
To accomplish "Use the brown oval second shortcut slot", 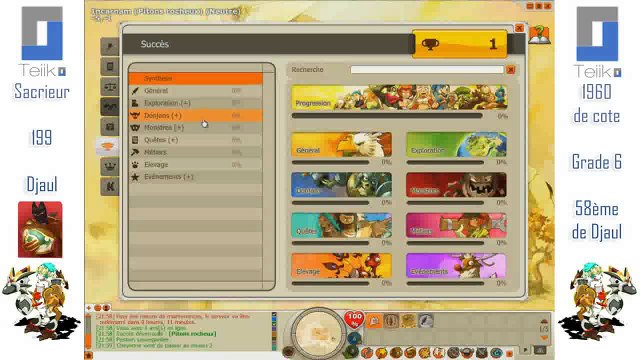I will (391, 321).
